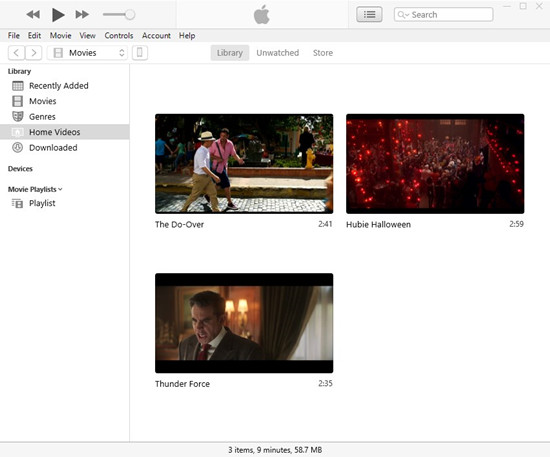
Task: Click the Thunder Force title text
Action: click(x=182, y=384)
